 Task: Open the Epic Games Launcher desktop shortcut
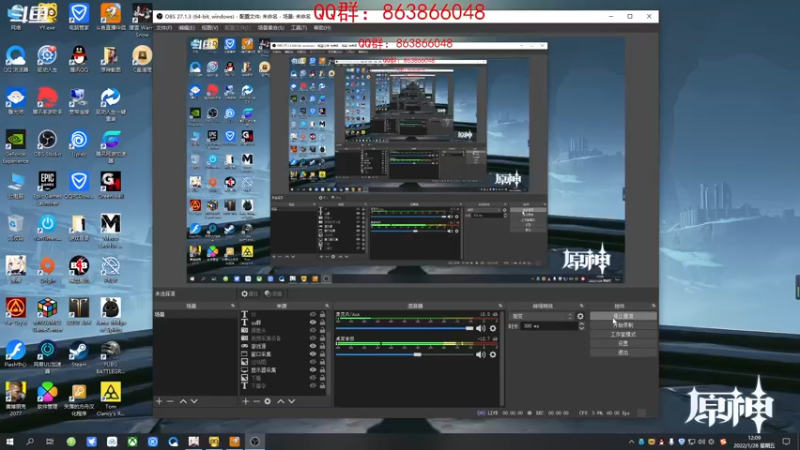(47, 188)
